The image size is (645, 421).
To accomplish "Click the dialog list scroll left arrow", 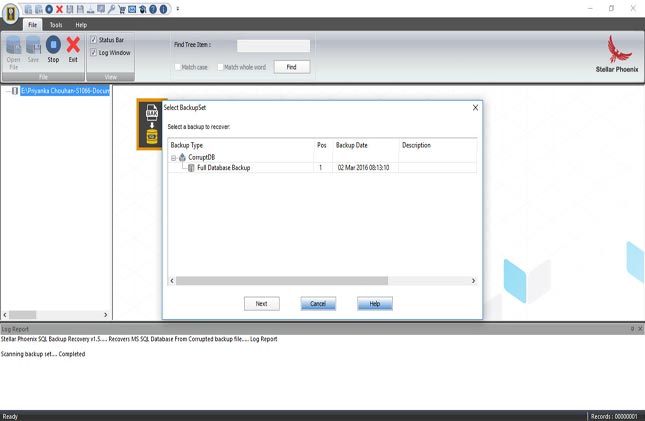I will [x=172, y=281].
